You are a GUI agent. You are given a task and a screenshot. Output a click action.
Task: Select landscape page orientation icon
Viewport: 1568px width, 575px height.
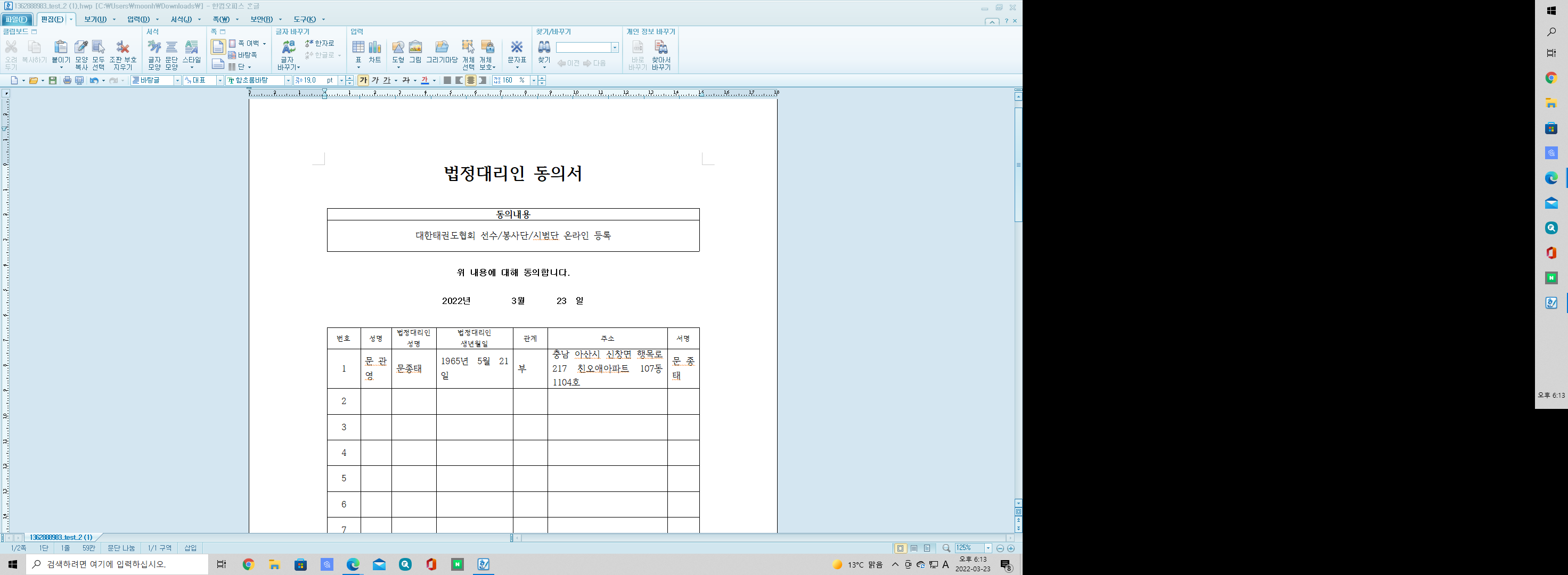pos(218,64)
